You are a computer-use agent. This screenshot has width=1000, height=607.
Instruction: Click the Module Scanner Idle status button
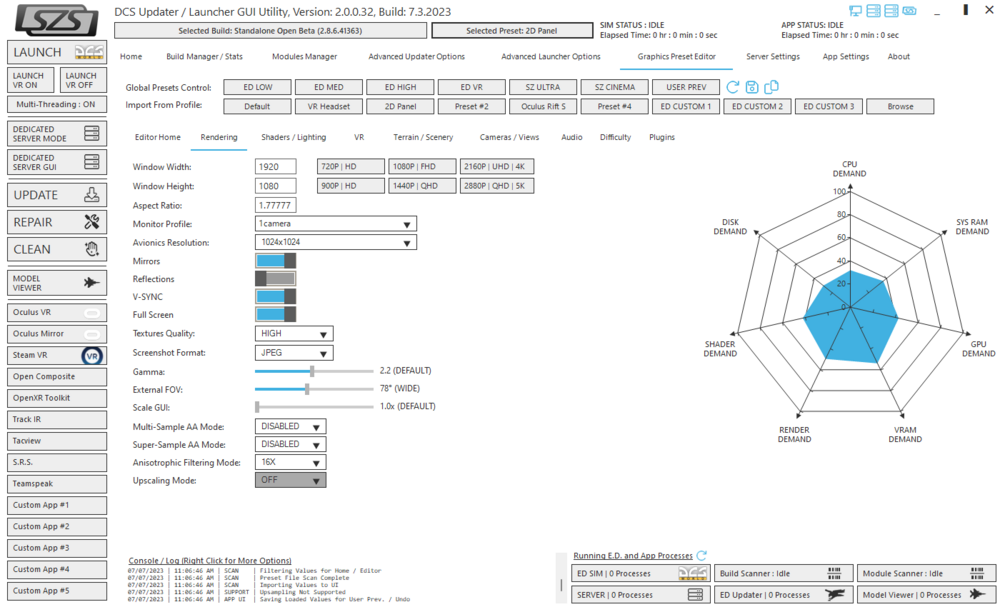(926, 573)
